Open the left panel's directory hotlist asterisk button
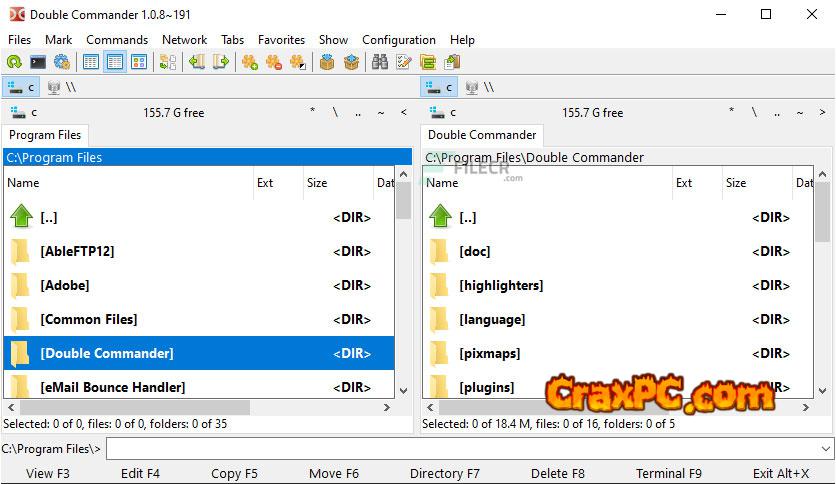 tap(313, 113)
